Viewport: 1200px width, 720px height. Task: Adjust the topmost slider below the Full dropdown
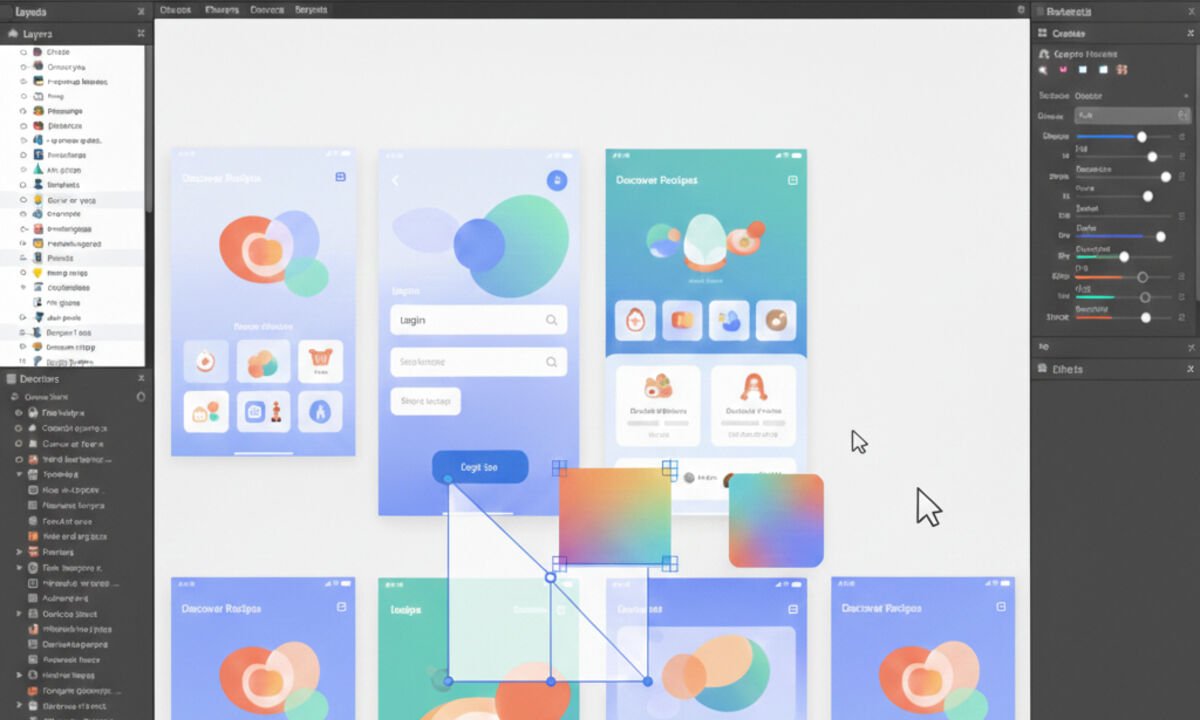coord(1124,136)
